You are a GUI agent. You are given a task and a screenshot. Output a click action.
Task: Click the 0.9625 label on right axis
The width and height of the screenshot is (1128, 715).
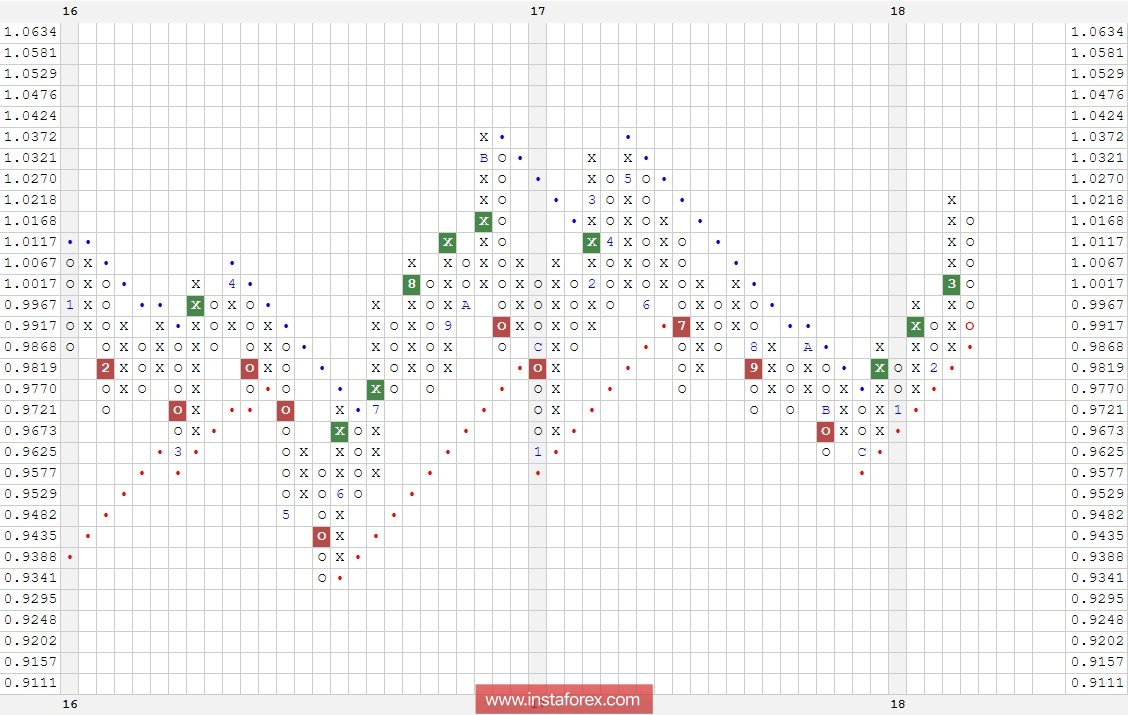[x=1097, y=452]
